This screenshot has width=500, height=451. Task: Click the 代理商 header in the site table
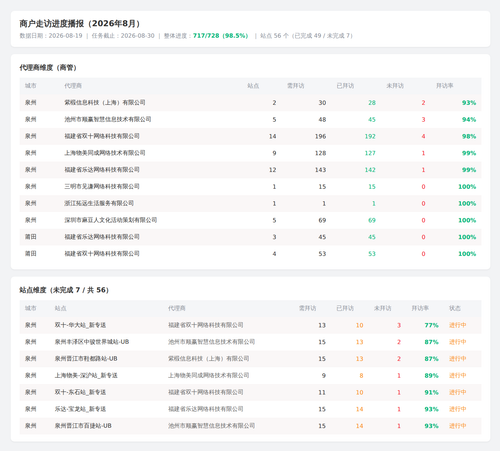[177, 308]
